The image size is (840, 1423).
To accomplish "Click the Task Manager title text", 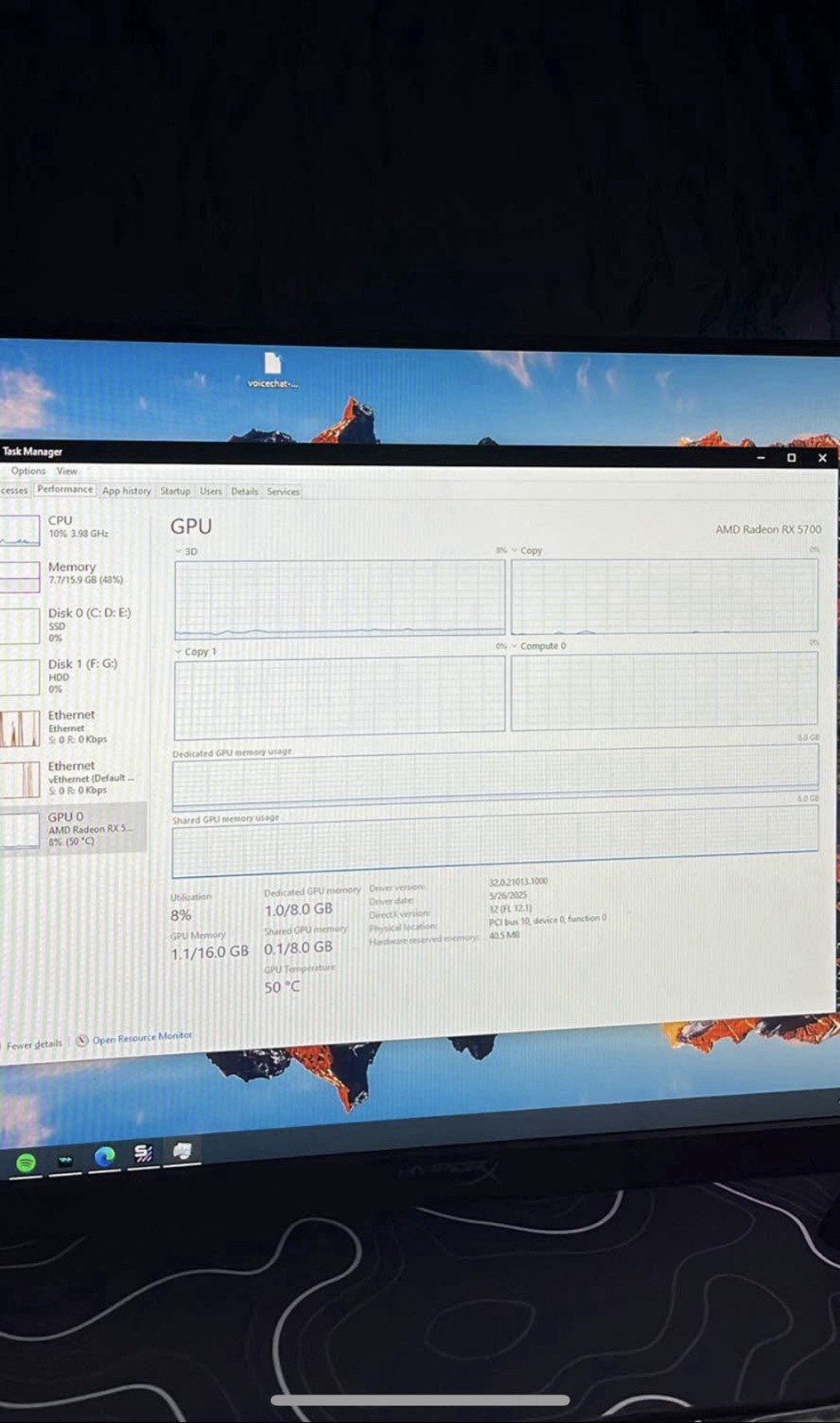I will (x=32, y=451).
